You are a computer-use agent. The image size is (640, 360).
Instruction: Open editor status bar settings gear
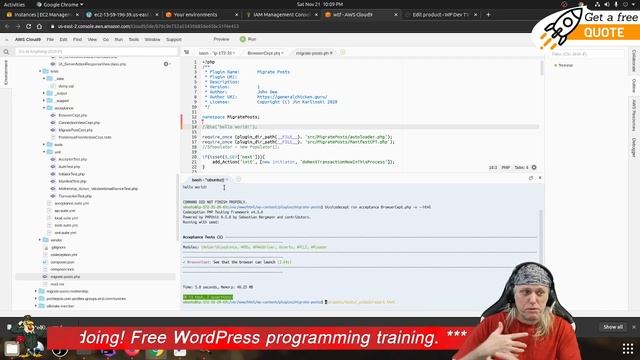coord(534,167)
